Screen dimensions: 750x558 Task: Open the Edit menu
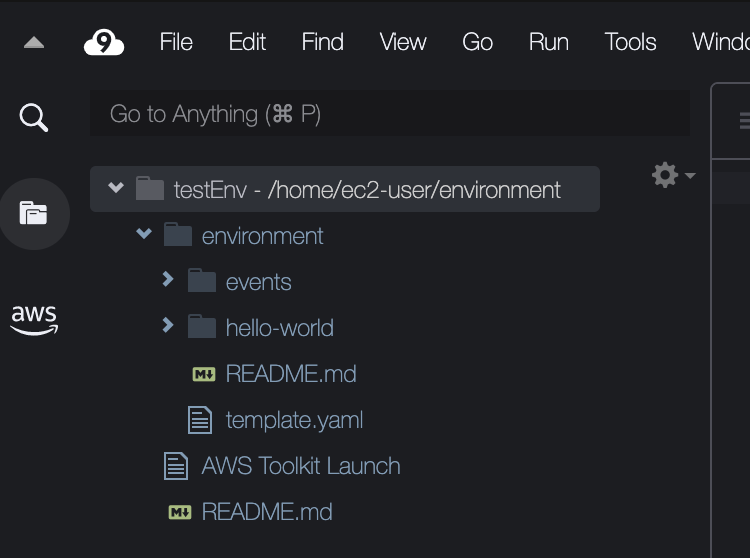coord(247,42)
